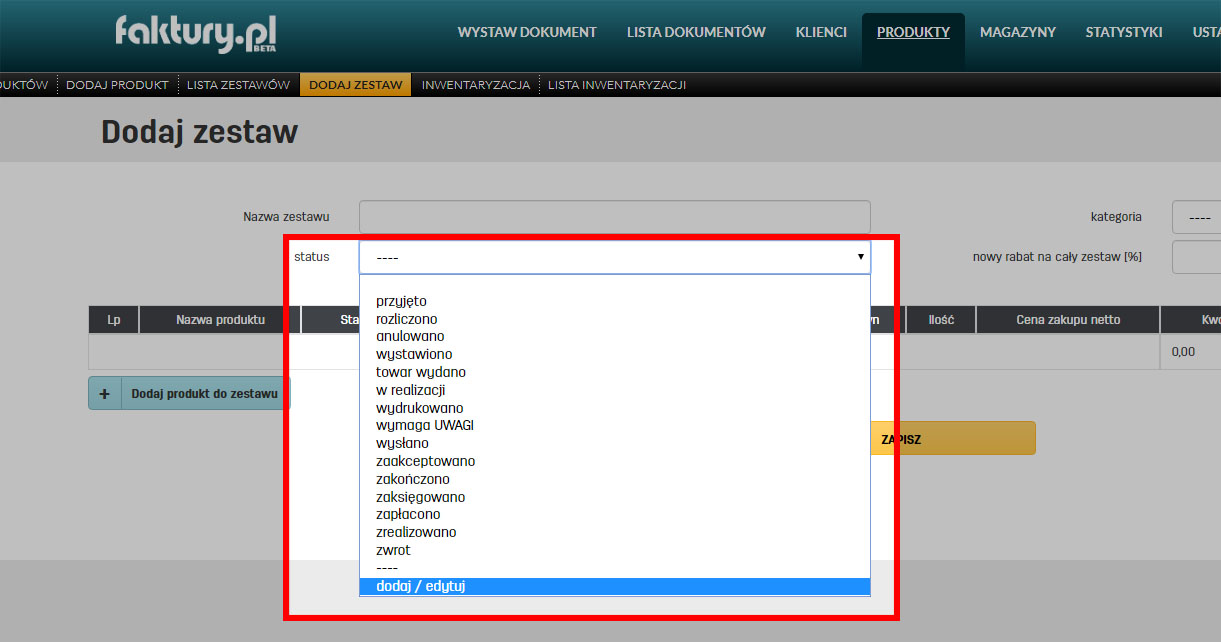This screenshot has height=642, width=1221.
Task: Expand the kategoria dropdown
Action: pyautogui.click(x=1198, y=217)
